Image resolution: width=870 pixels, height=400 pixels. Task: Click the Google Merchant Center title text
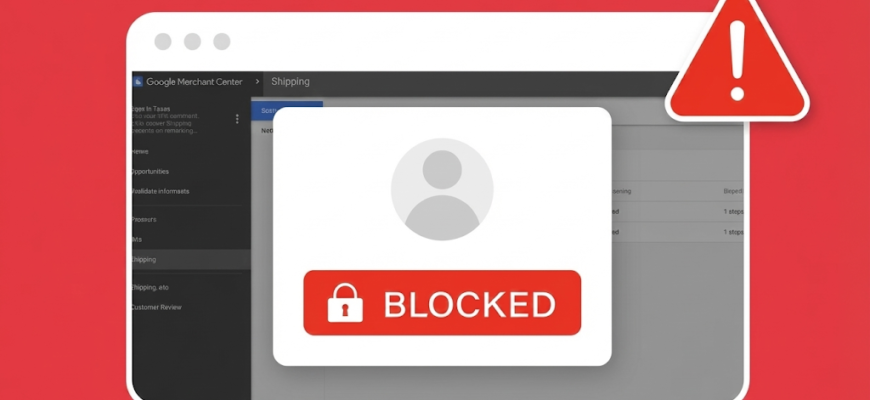(x=194, y=82)
